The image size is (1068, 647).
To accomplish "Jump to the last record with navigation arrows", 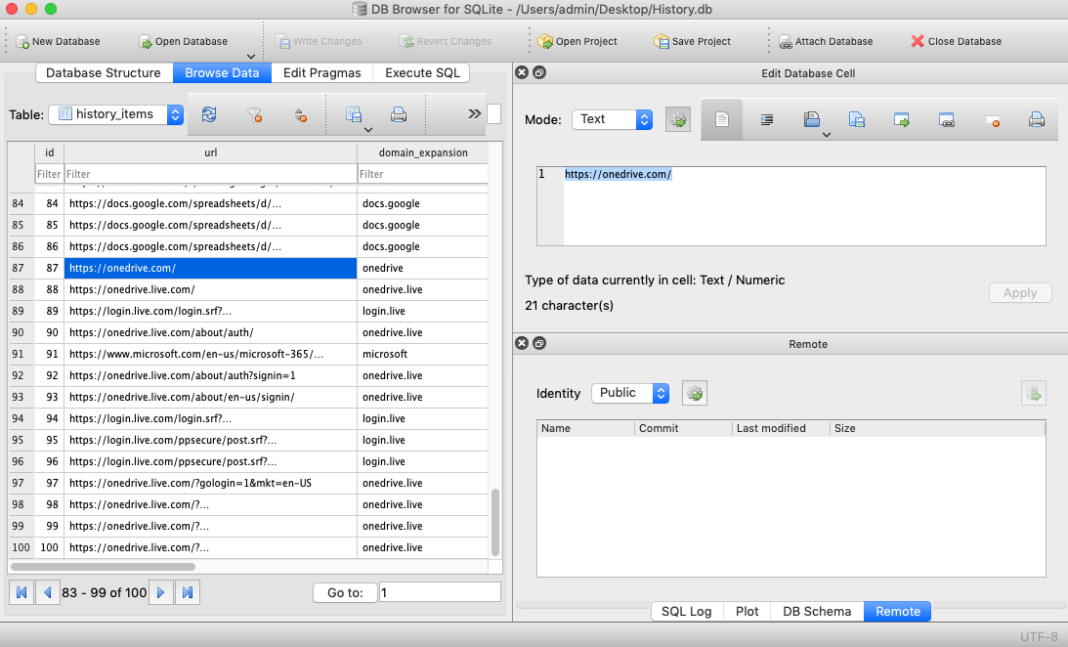I will pyautogui.click(x=187, y=591).
